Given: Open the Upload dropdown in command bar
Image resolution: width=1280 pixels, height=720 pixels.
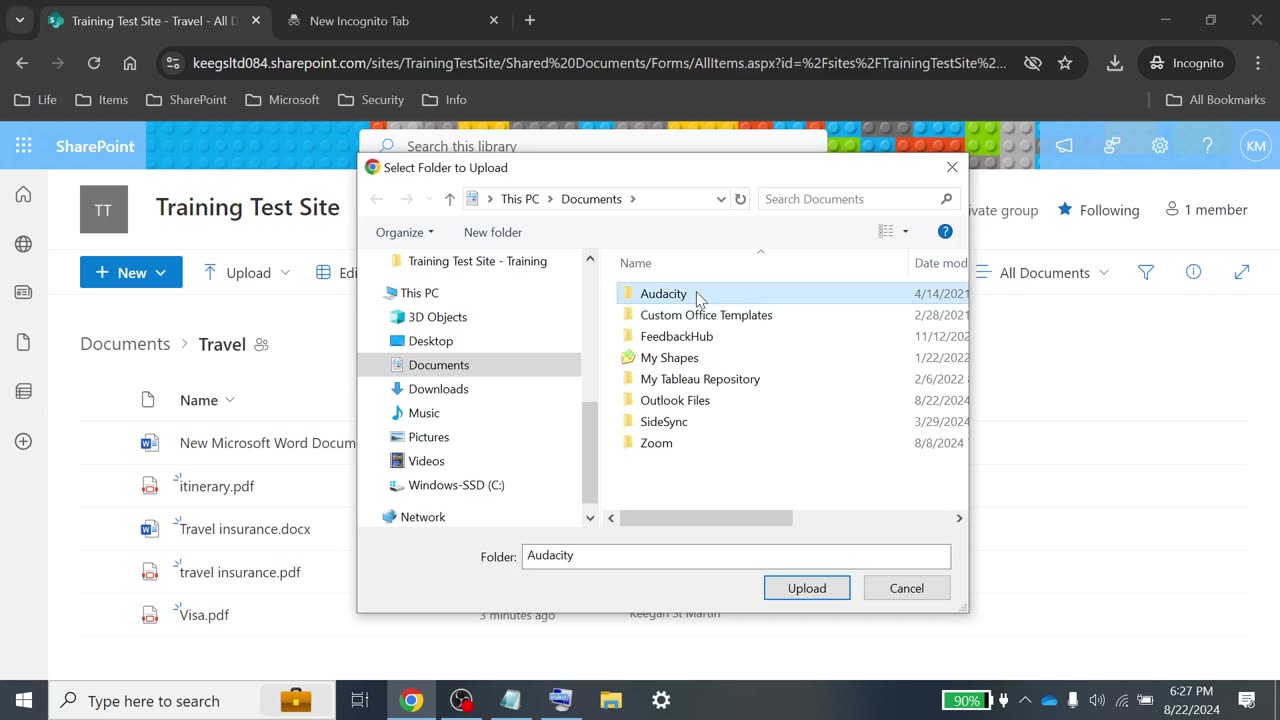Looking at the screenshot, I should tap(246, 272).
